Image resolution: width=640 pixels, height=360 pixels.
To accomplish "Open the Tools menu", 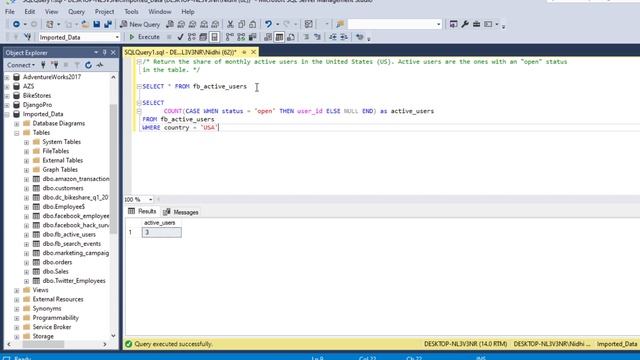I will click(131, 11).
